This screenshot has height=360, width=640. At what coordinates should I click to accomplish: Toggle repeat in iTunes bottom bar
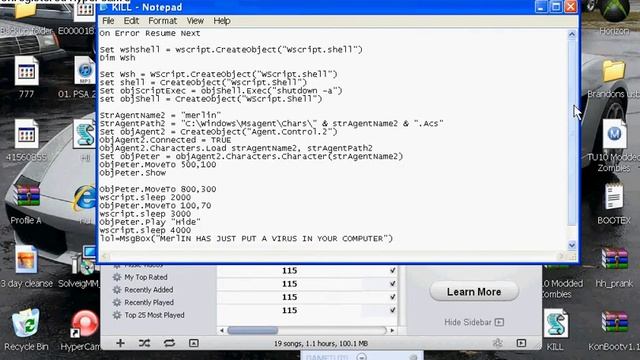point(169,343)
